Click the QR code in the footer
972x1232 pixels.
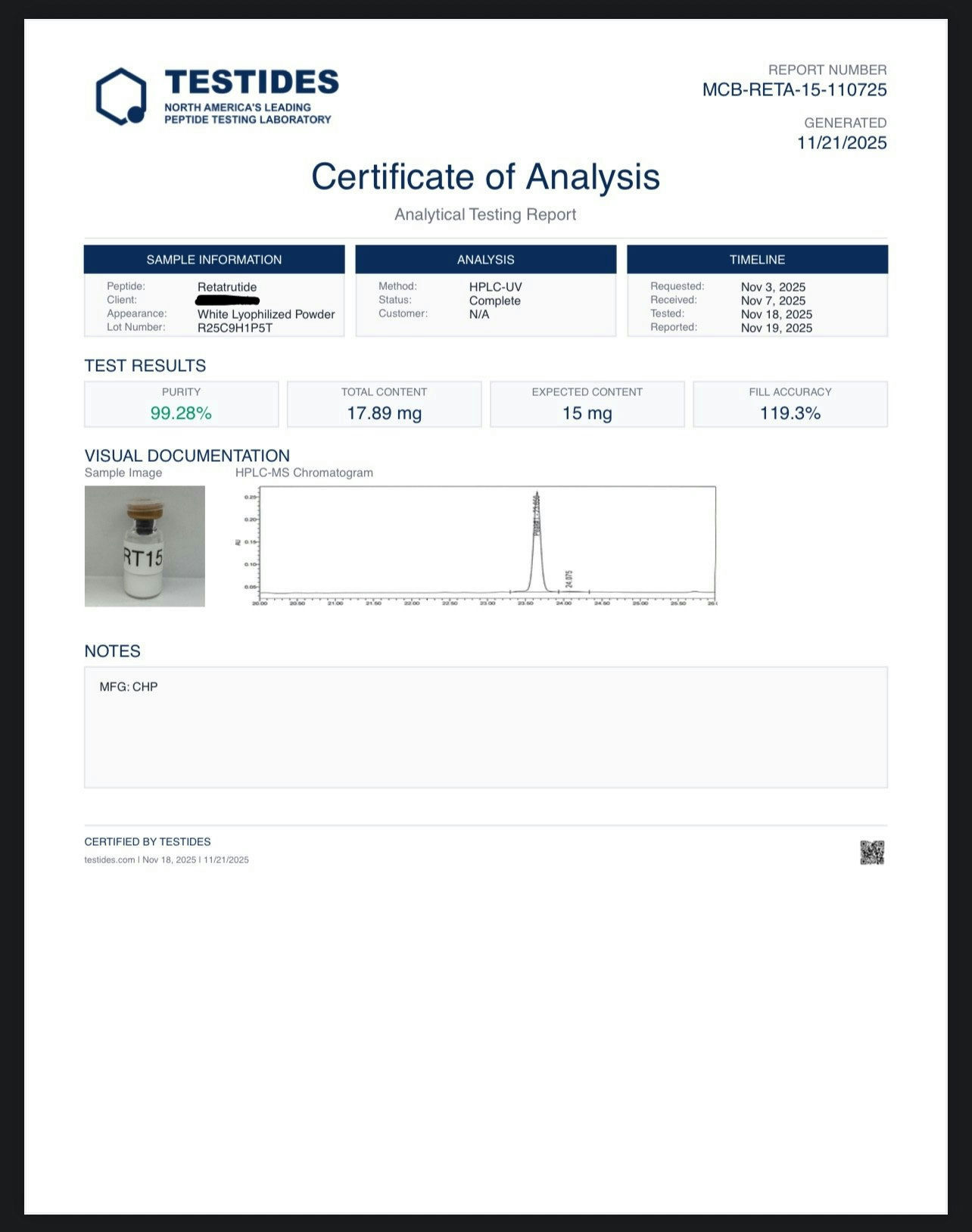872,853
